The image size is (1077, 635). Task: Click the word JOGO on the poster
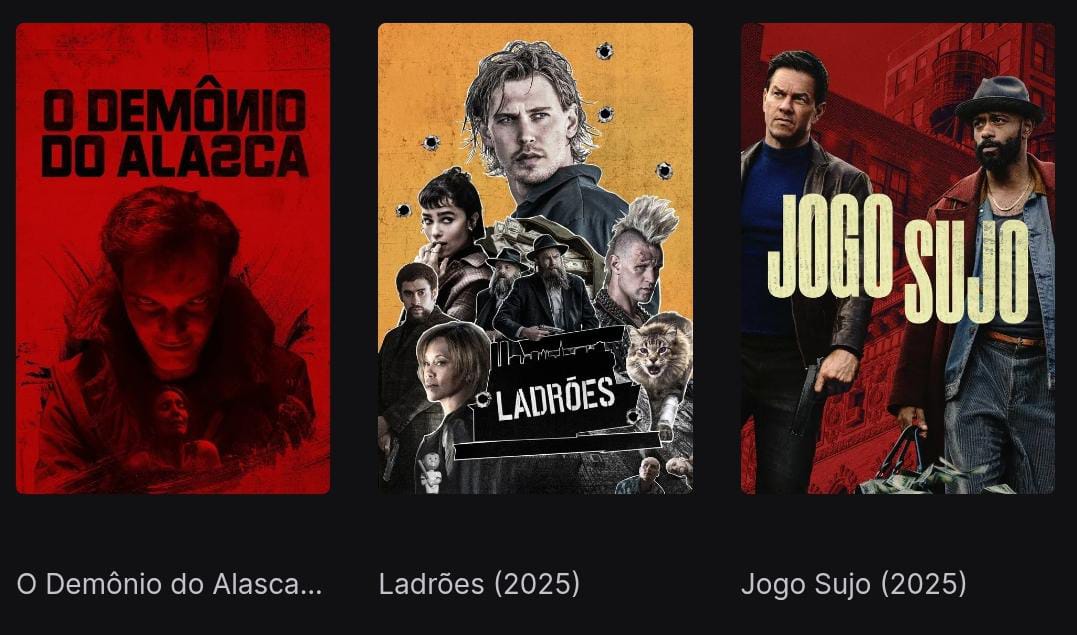(x=830, y=245)
